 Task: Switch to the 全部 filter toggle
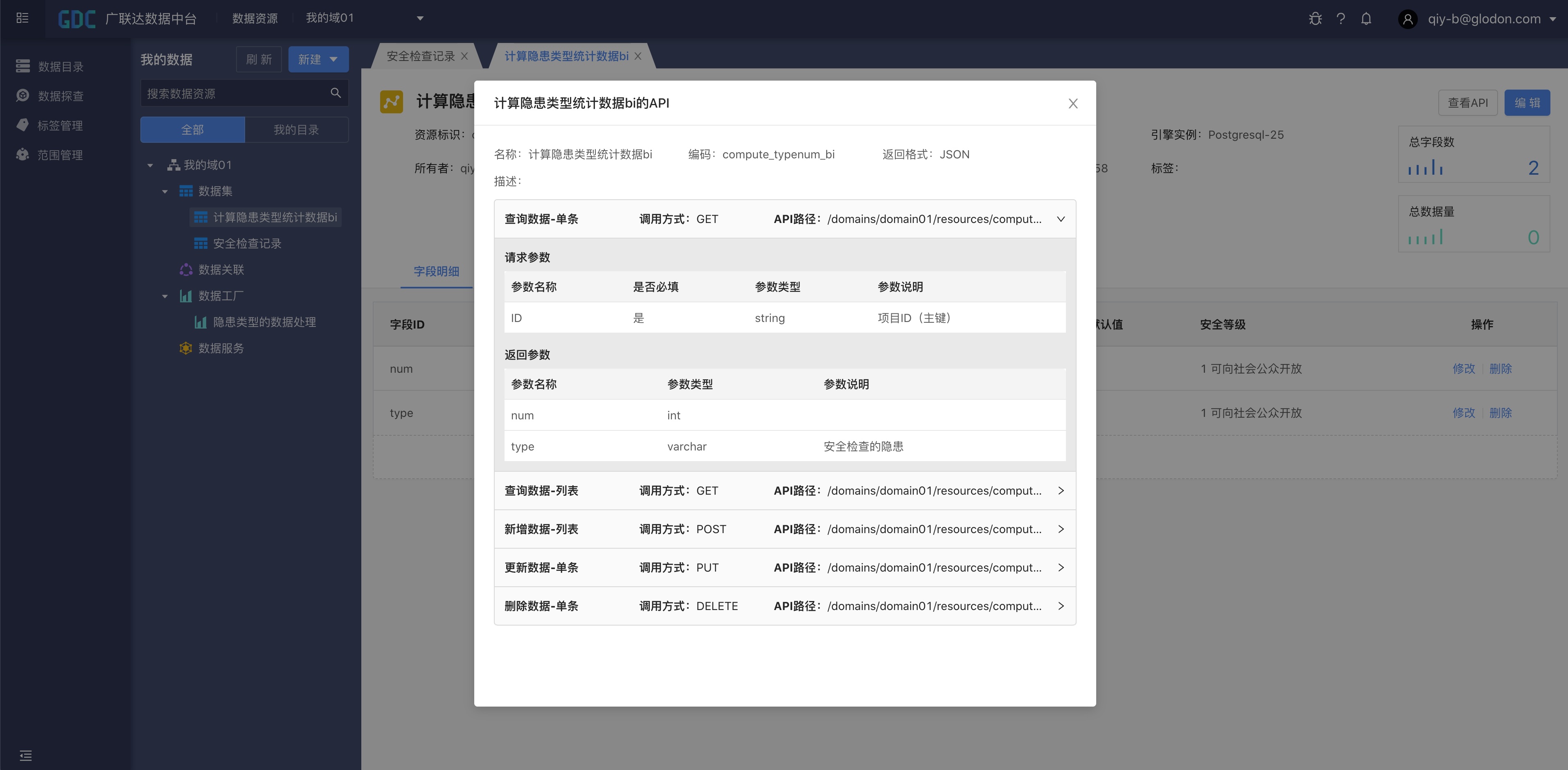click(x=192, y=130)
